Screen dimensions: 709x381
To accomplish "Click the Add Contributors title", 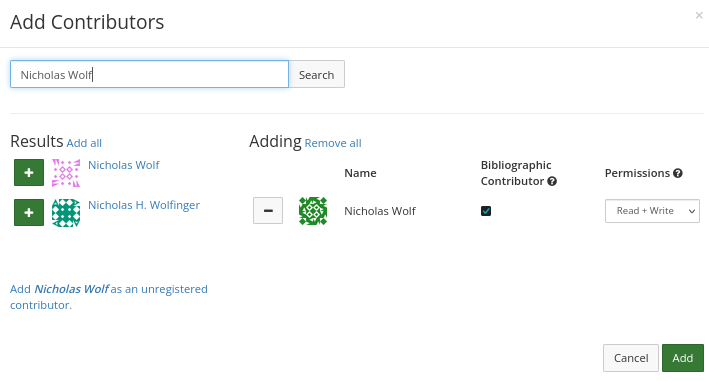I will point(87,22).
